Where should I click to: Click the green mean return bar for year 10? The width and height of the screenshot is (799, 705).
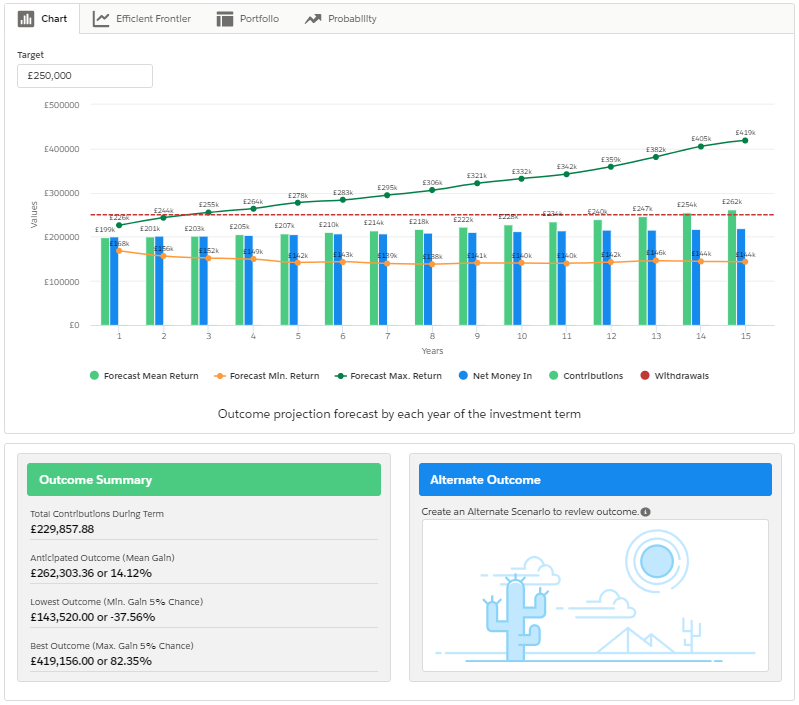pos(509,275)
